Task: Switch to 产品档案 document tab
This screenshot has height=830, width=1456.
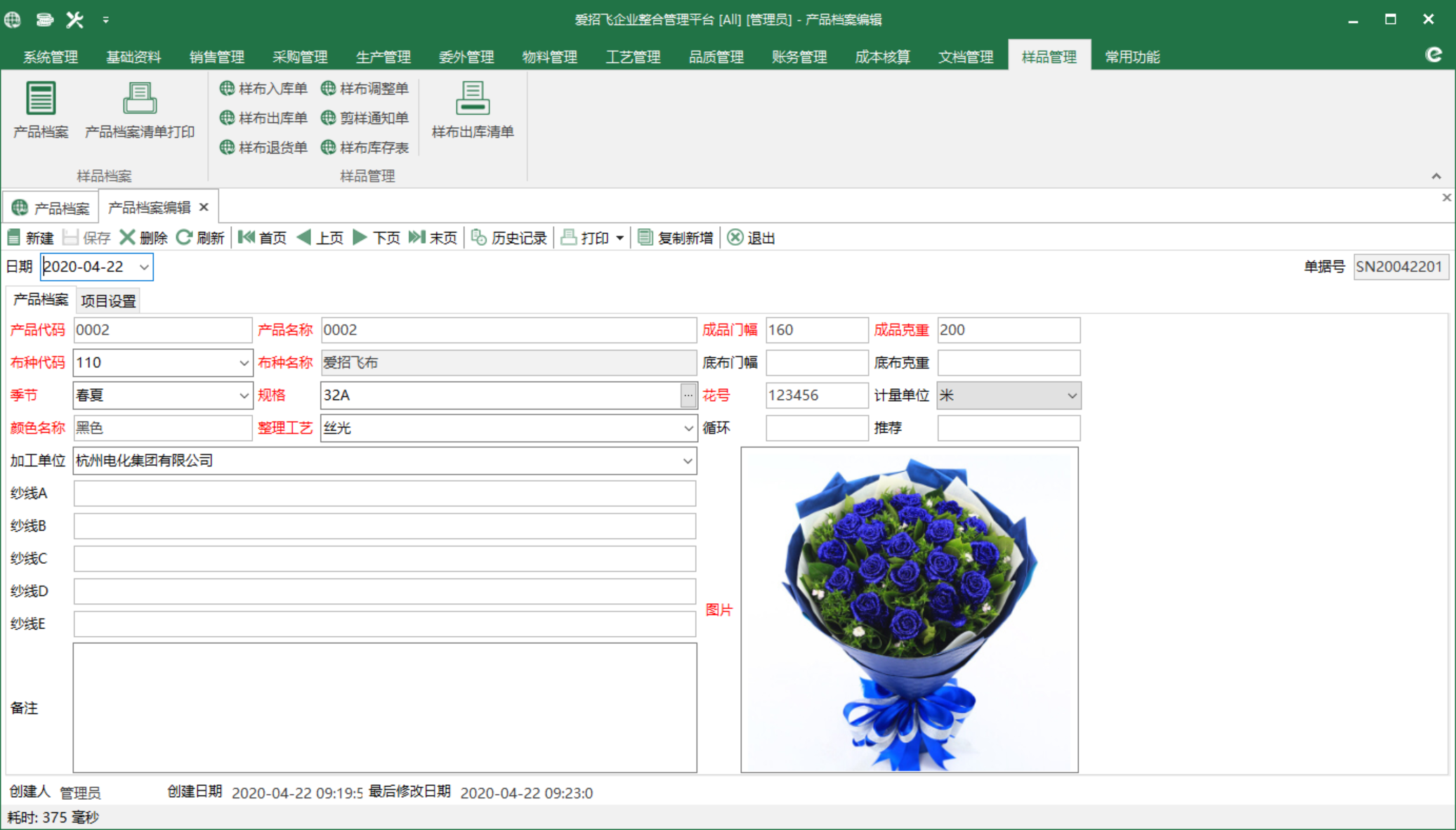Action: [52, 208]
